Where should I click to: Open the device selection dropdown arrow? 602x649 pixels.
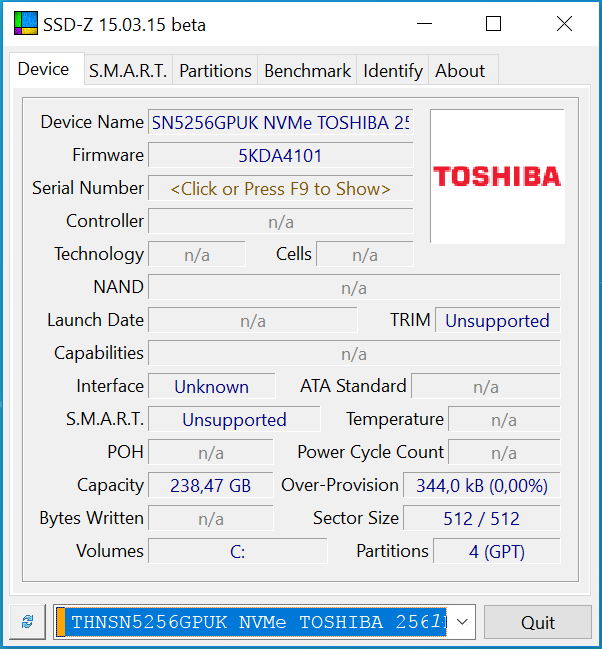coord(462,621)
